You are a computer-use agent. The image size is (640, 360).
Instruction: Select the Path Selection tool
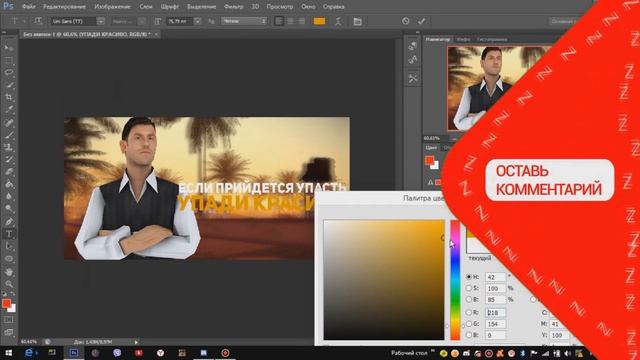(x=9, y=247)
